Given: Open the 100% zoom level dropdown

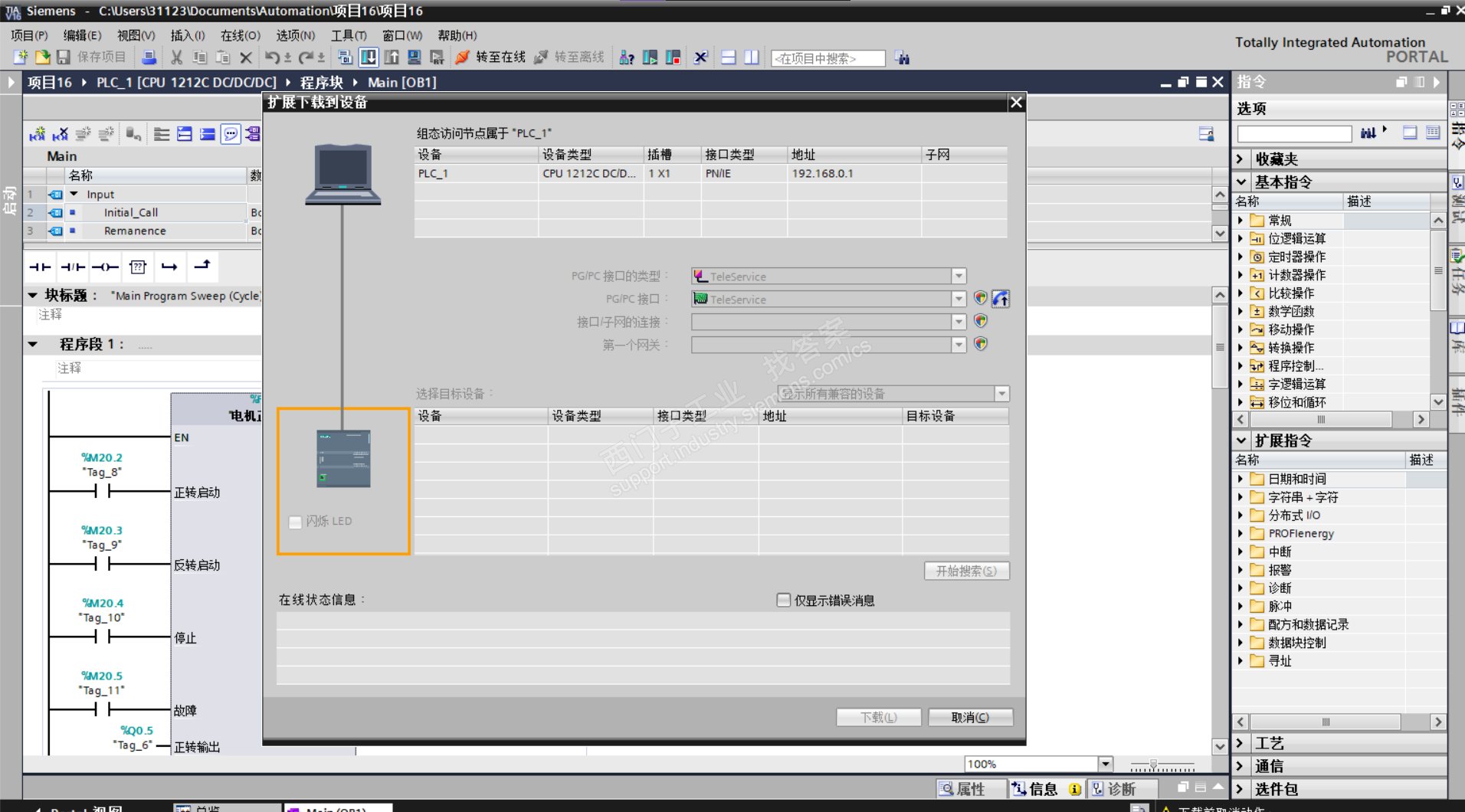Looking at the screenshot, I should pyautogui.click(x=1105, y=764).
